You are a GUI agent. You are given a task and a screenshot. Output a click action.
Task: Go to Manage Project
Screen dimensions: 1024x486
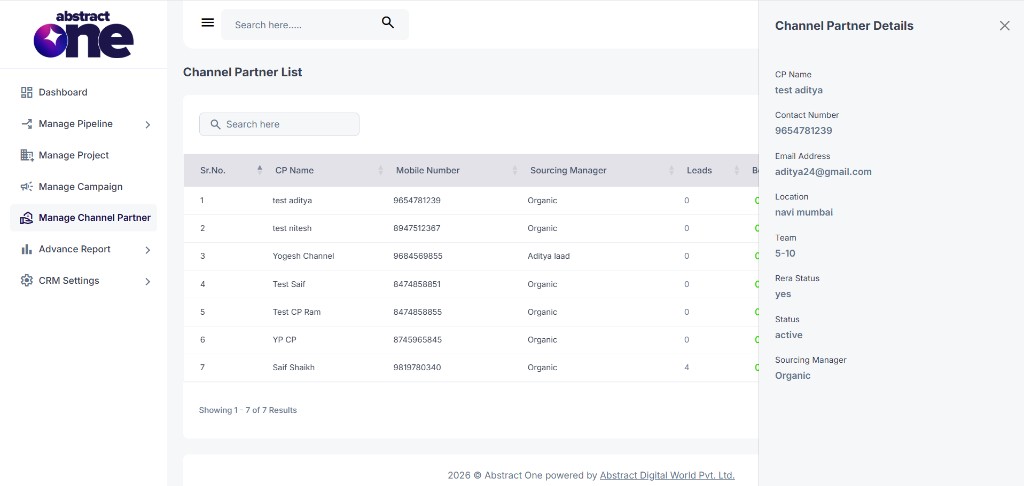click(x=74, y=155)
